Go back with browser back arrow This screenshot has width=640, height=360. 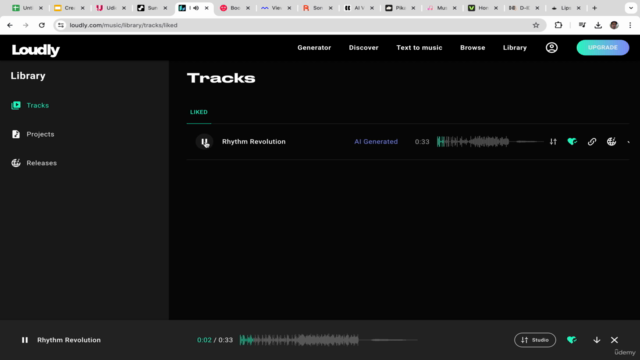click(10, 25)
